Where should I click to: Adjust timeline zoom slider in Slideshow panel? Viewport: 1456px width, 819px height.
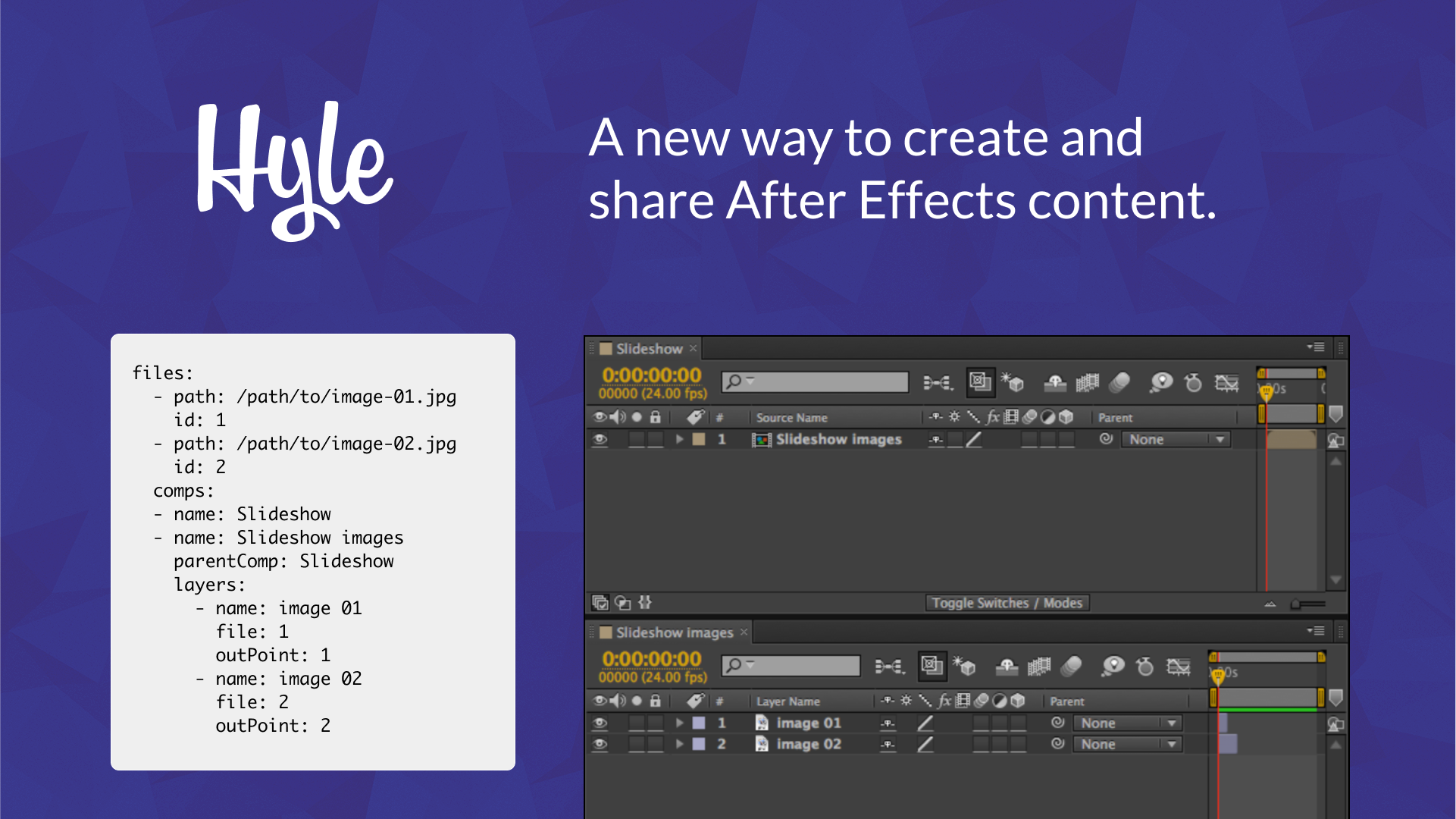[1309, 604]
